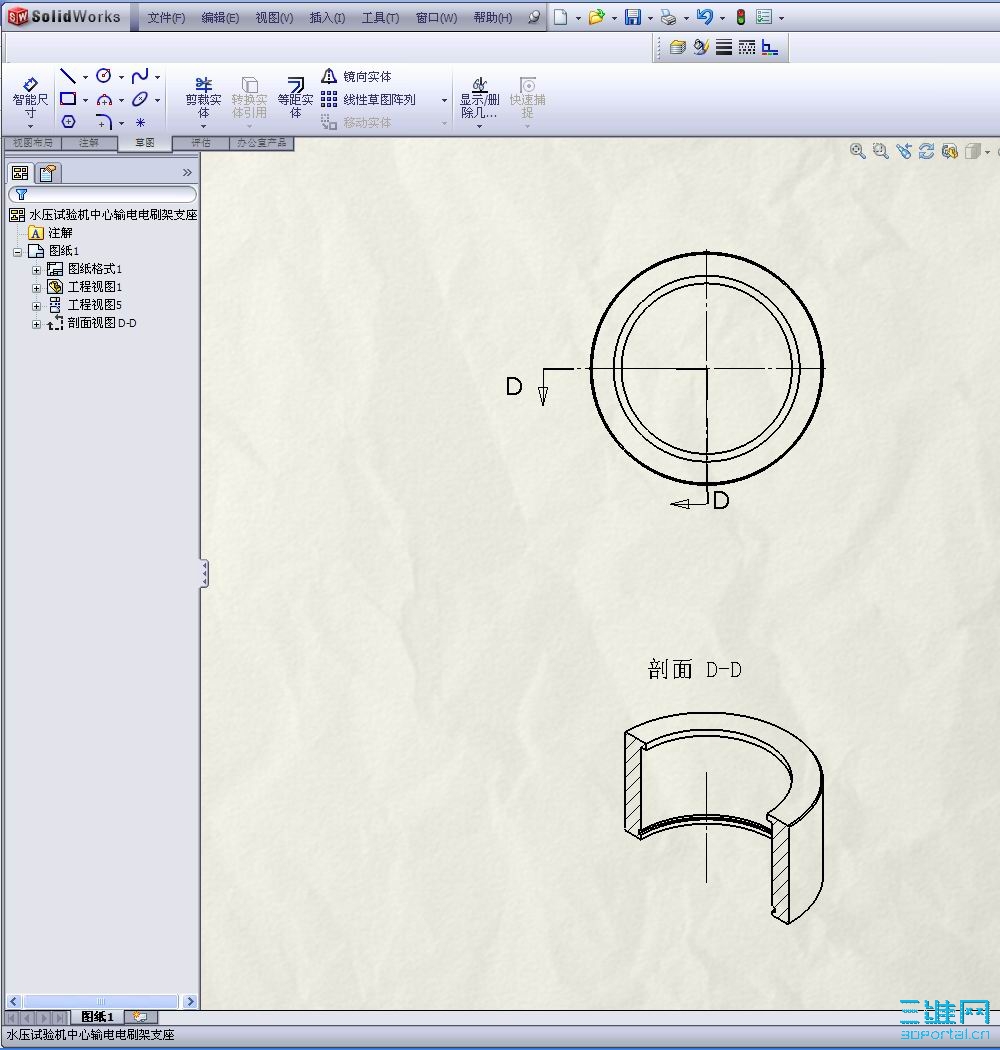Expand the 工程视图5 tree node

coord(36,307)
